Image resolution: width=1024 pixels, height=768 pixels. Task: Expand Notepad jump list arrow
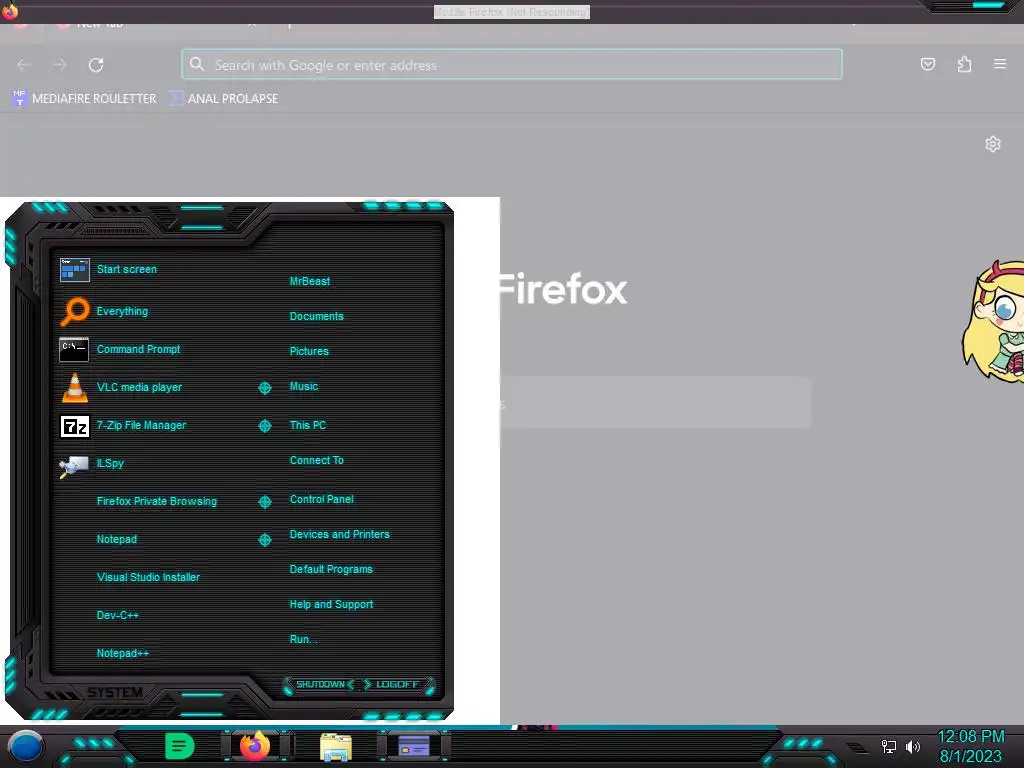(x=264, y=539)
